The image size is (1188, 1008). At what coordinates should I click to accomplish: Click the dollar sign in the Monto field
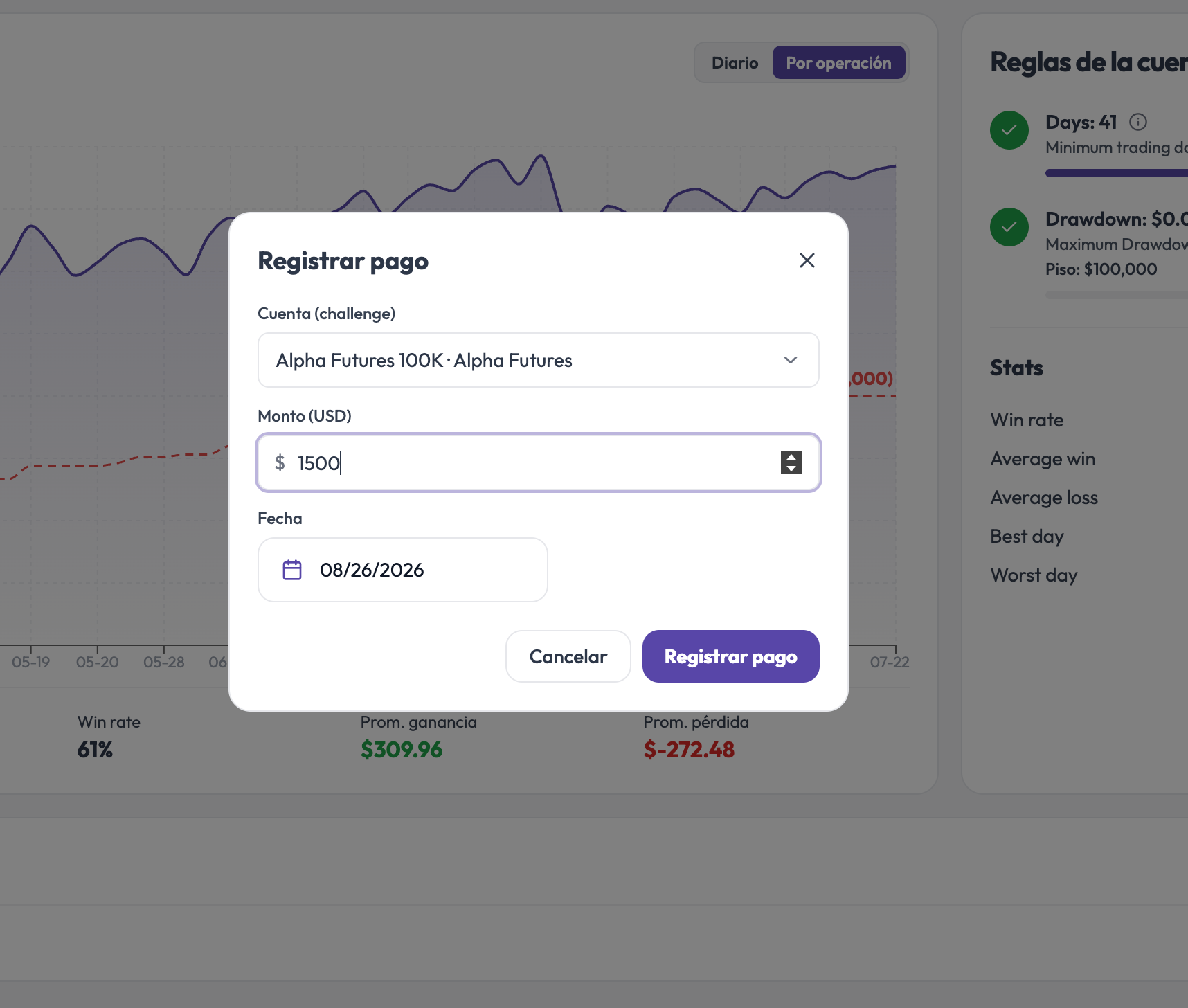[x=280, y=462]
